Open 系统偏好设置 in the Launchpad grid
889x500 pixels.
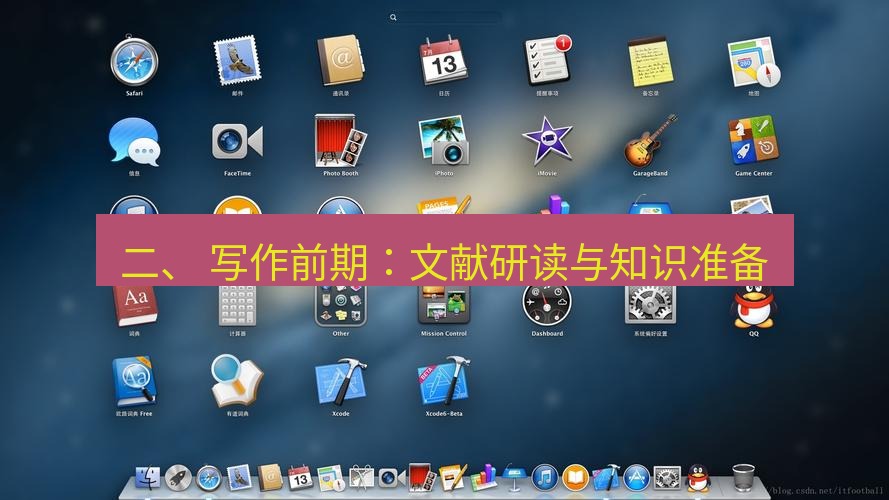650,306
